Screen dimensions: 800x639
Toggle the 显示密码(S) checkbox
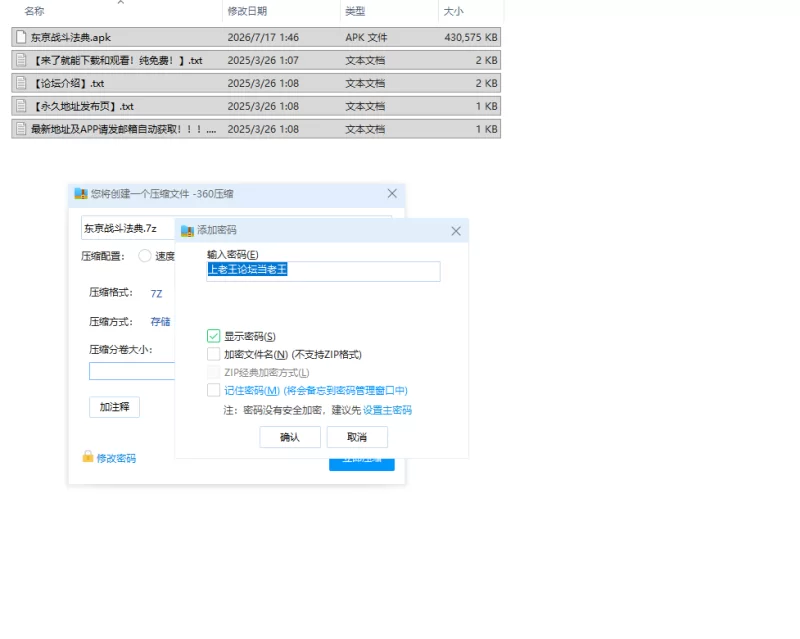point(213,336)
